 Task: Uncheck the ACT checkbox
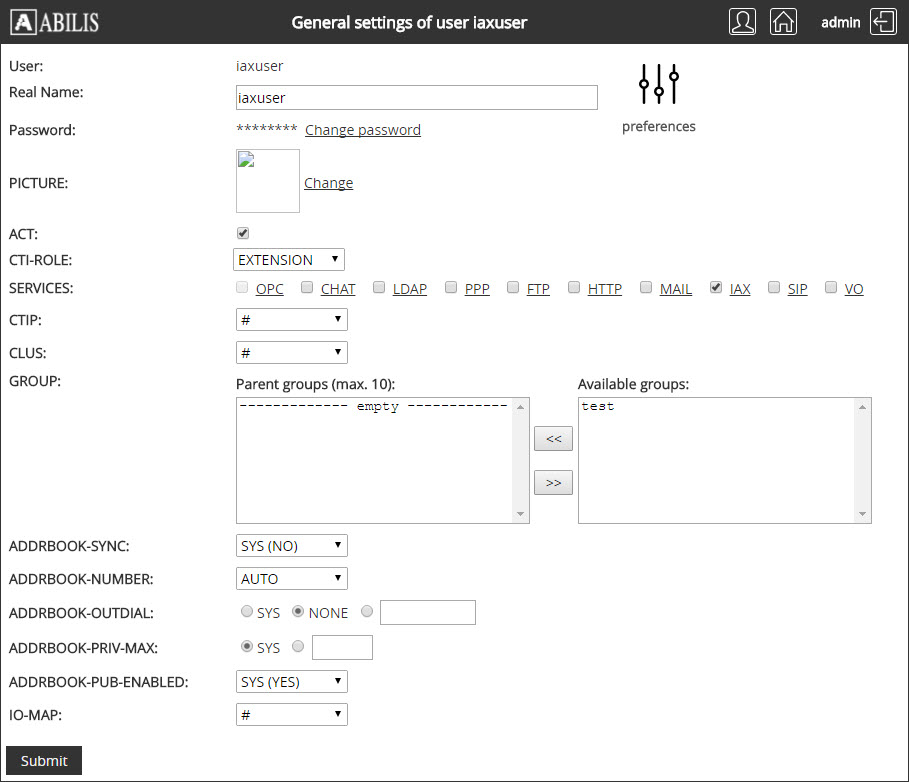point(243,233)
